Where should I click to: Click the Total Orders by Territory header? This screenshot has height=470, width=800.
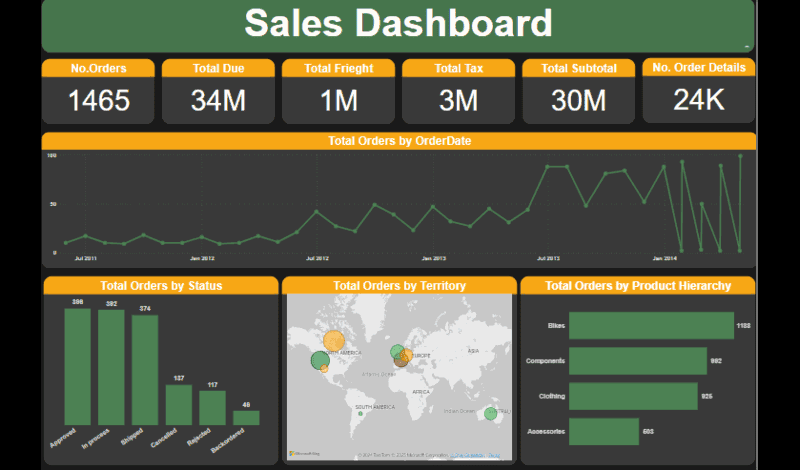(399, 285)
